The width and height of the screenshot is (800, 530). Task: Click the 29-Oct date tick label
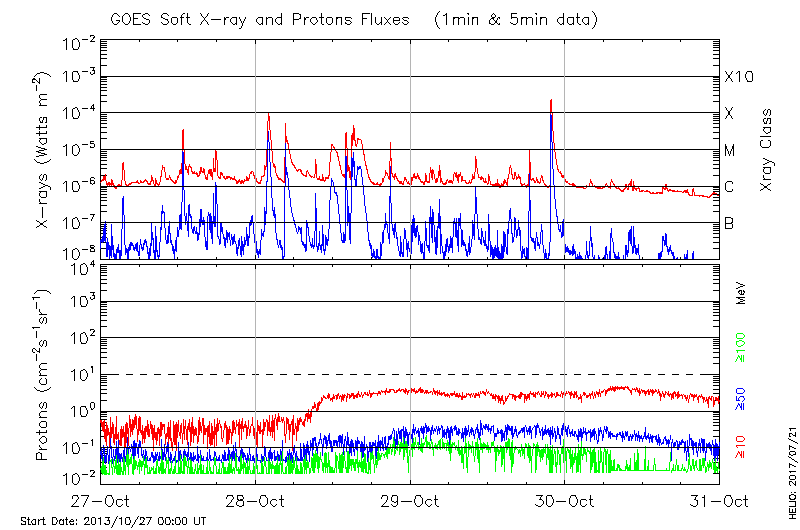[410, 501]
